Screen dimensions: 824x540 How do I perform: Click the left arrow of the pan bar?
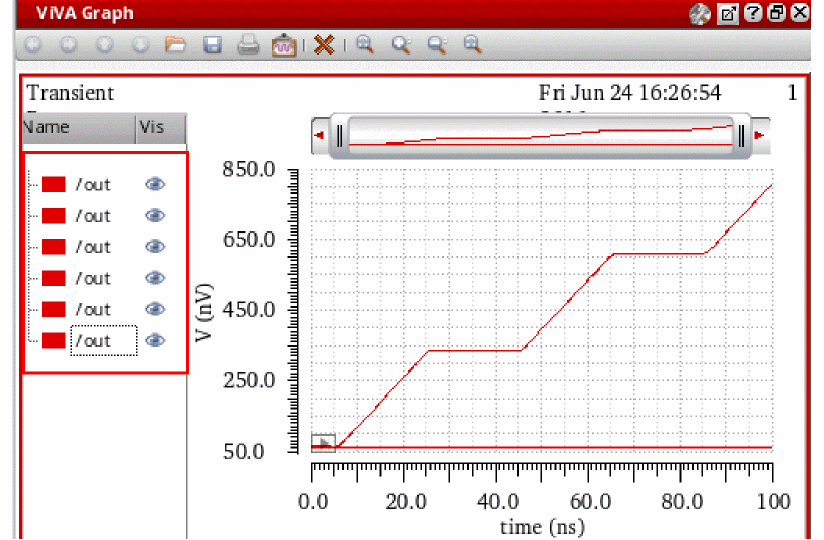(x=321, y=135)
